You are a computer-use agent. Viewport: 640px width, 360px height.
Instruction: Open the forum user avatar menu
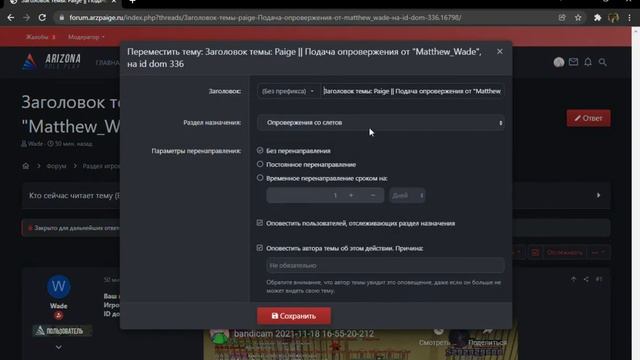click(x=559, y=62)
